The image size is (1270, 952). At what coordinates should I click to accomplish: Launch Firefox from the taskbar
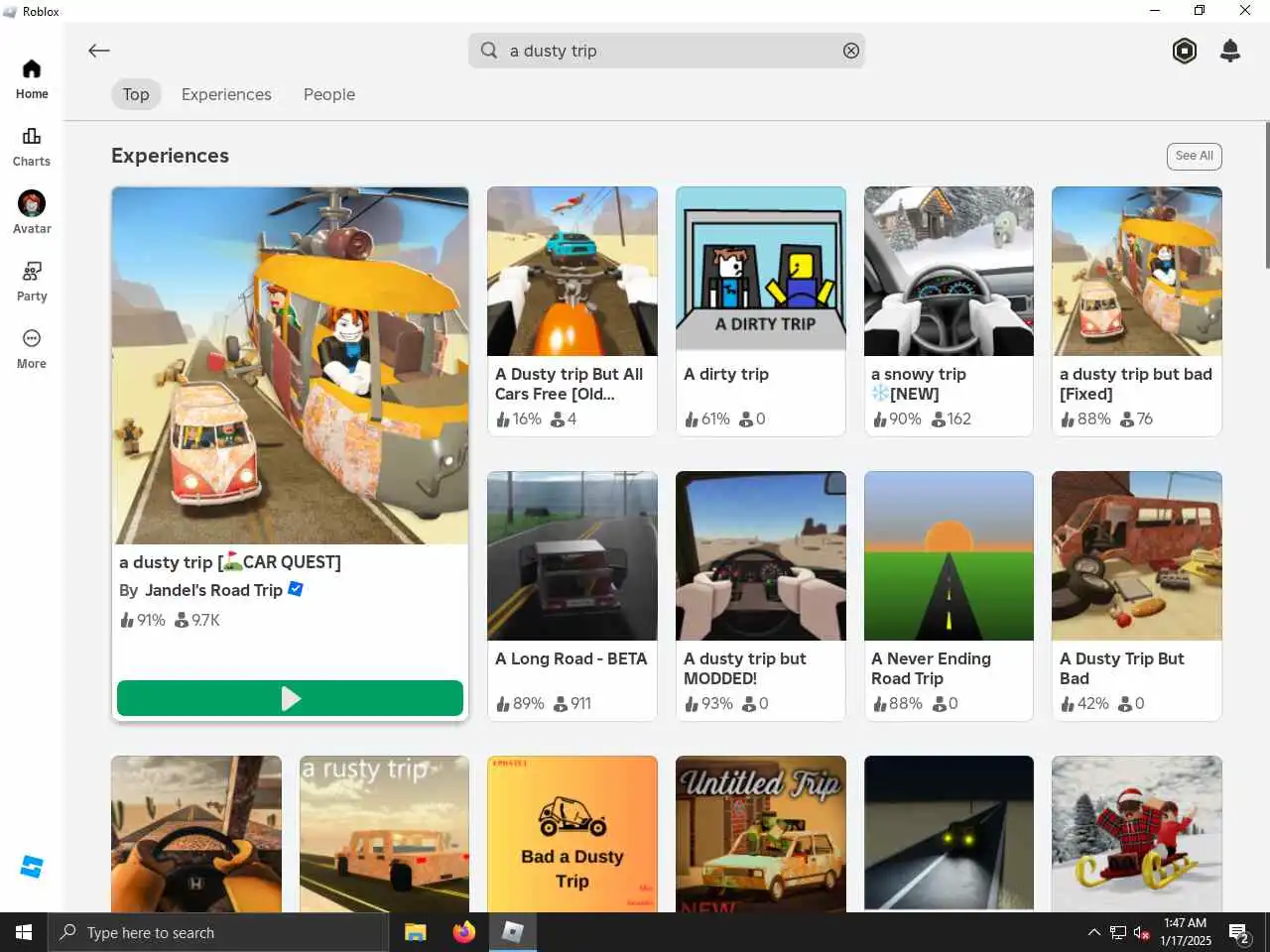coord(463,932)
